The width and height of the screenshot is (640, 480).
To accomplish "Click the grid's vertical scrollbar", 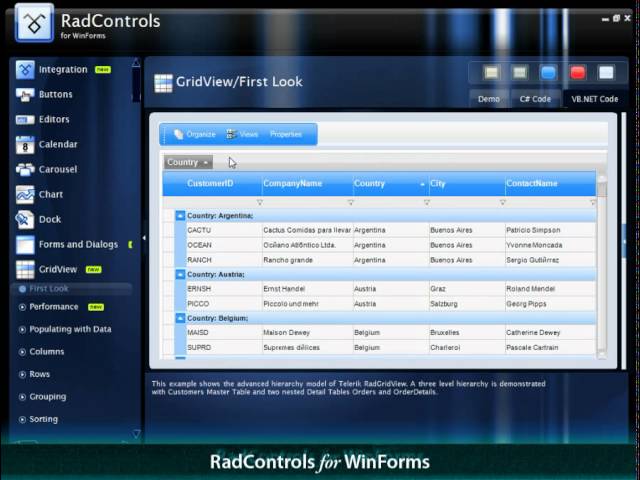I will point(602,265).
